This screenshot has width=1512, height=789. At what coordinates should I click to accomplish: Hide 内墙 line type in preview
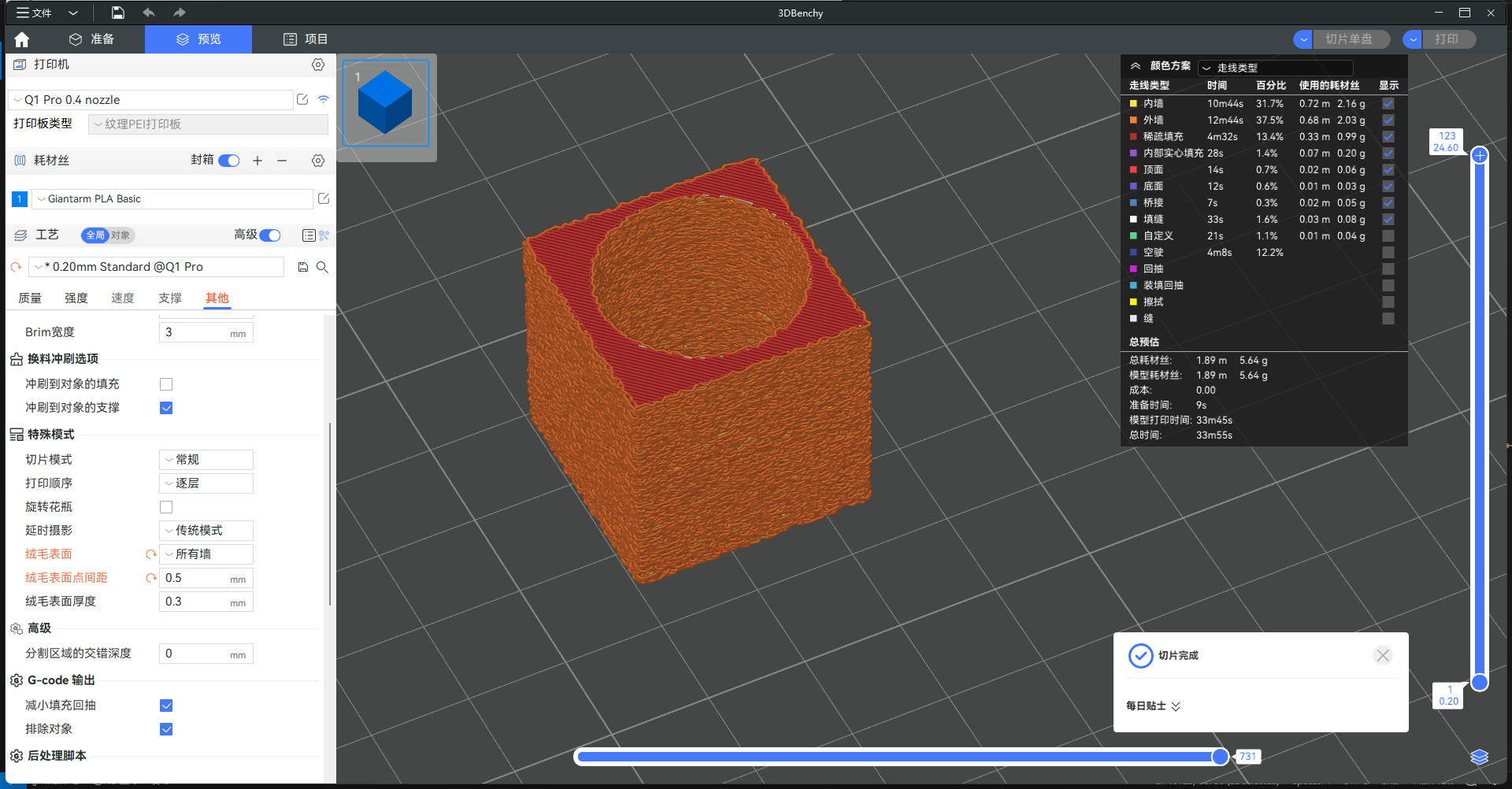pyautogui.click(x=1388, y=104)
